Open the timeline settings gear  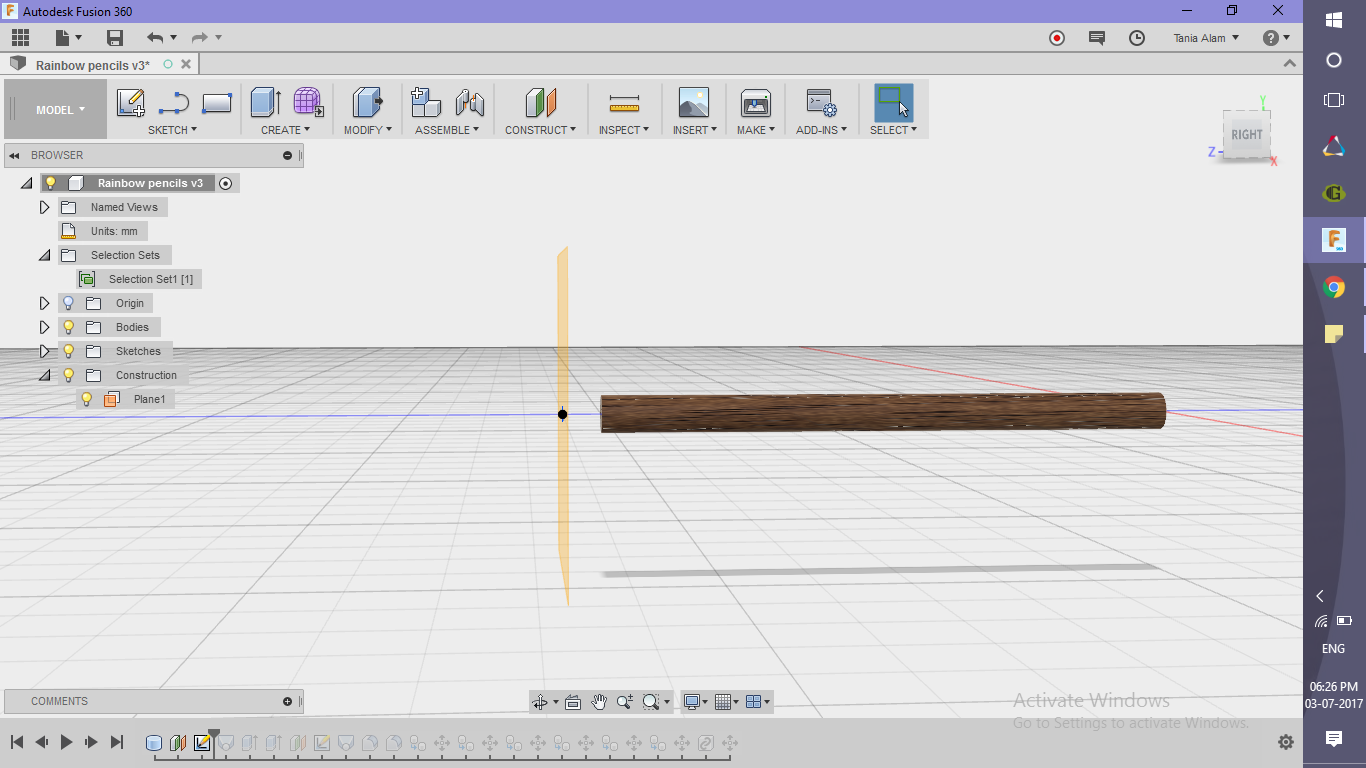1286,742
